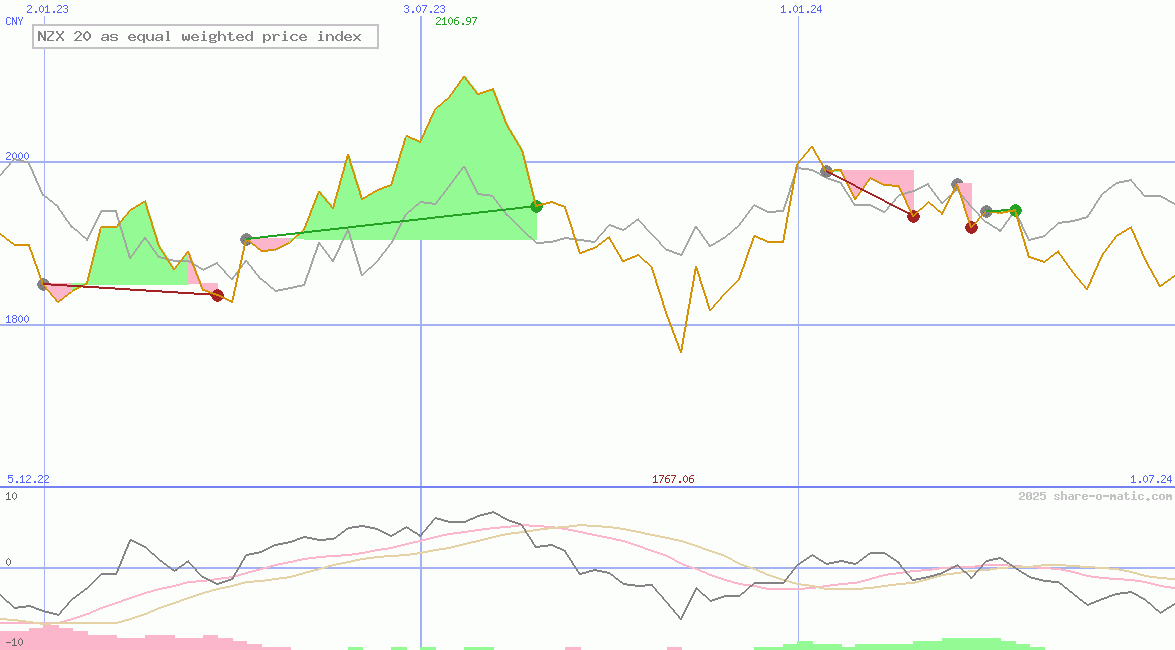This screenshot has width=1175, height=650.
Task: Click the gray marker above the short green segment
Action: (984, 210)
